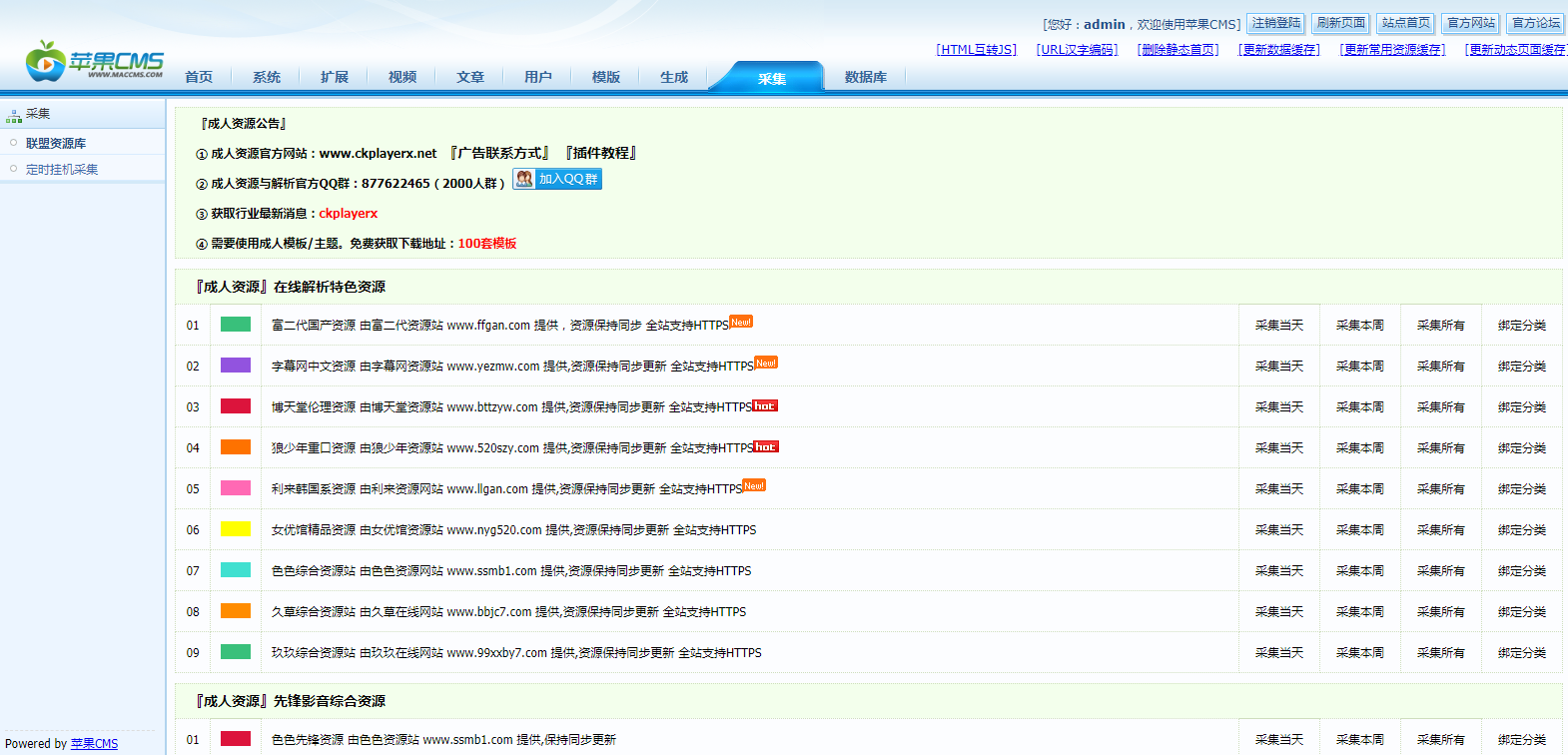Click the green swatch in row 01 富二代国产资源
Image resolution: width=1568 pixels, height=755 pixels.
(x=236, y=324)
